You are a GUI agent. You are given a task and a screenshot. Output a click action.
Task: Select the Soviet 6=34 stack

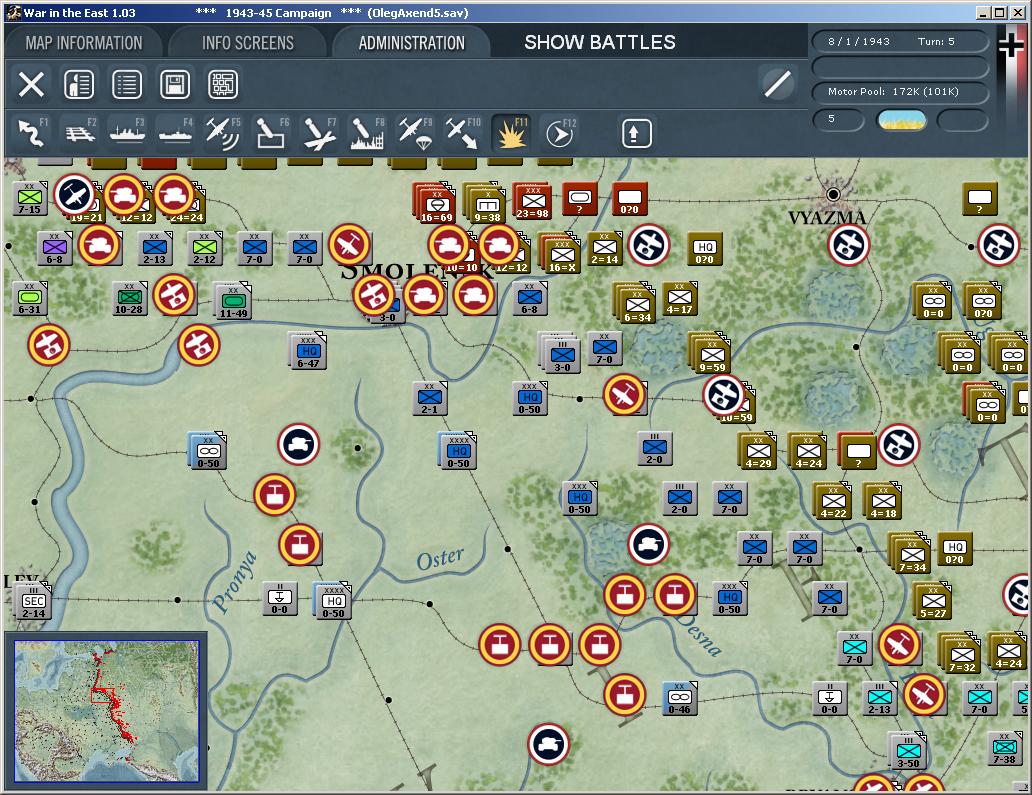click(636, 304)
